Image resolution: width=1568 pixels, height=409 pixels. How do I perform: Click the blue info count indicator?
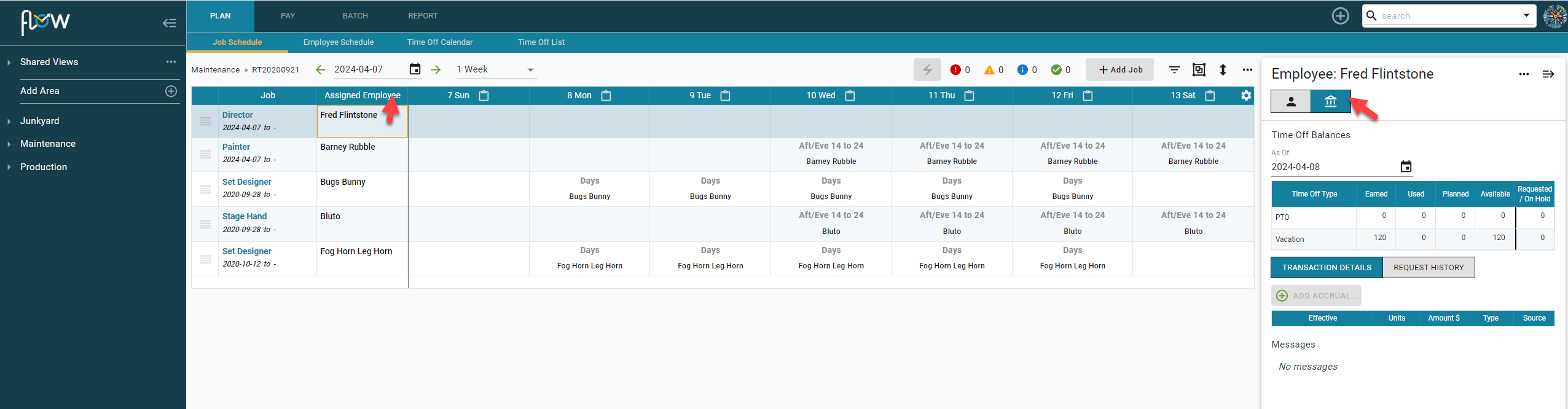point(1027,70)
